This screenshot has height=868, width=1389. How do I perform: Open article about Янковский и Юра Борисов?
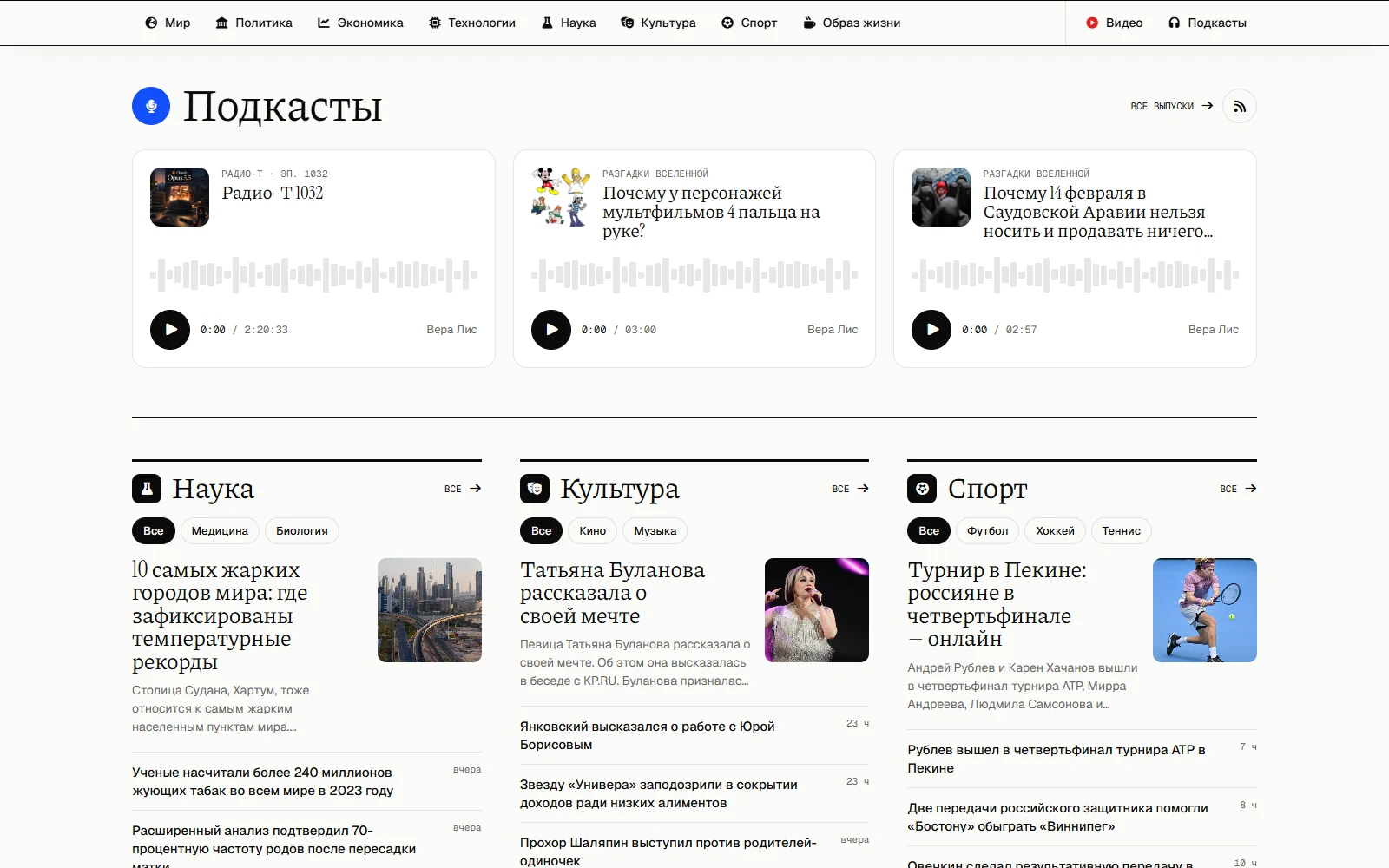(x=648, y=735)
